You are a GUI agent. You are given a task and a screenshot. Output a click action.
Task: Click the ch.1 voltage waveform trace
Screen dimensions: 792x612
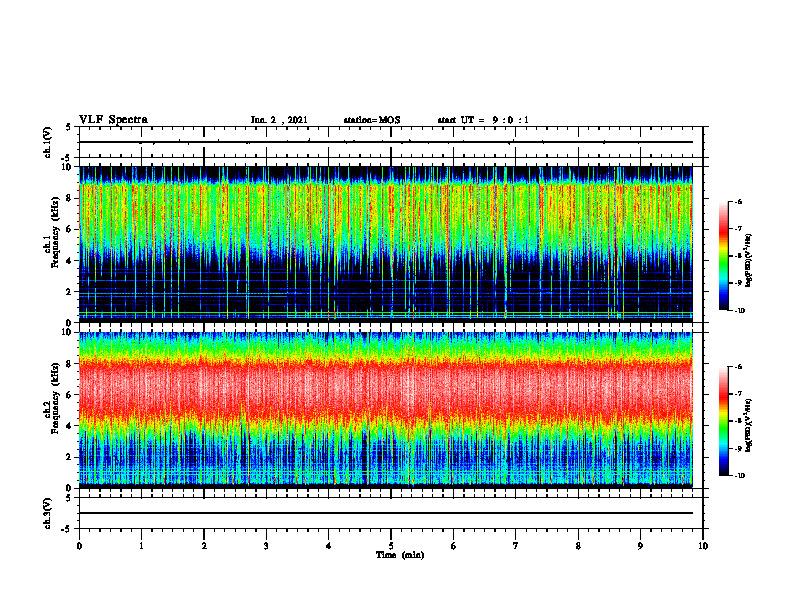(386, 142)
